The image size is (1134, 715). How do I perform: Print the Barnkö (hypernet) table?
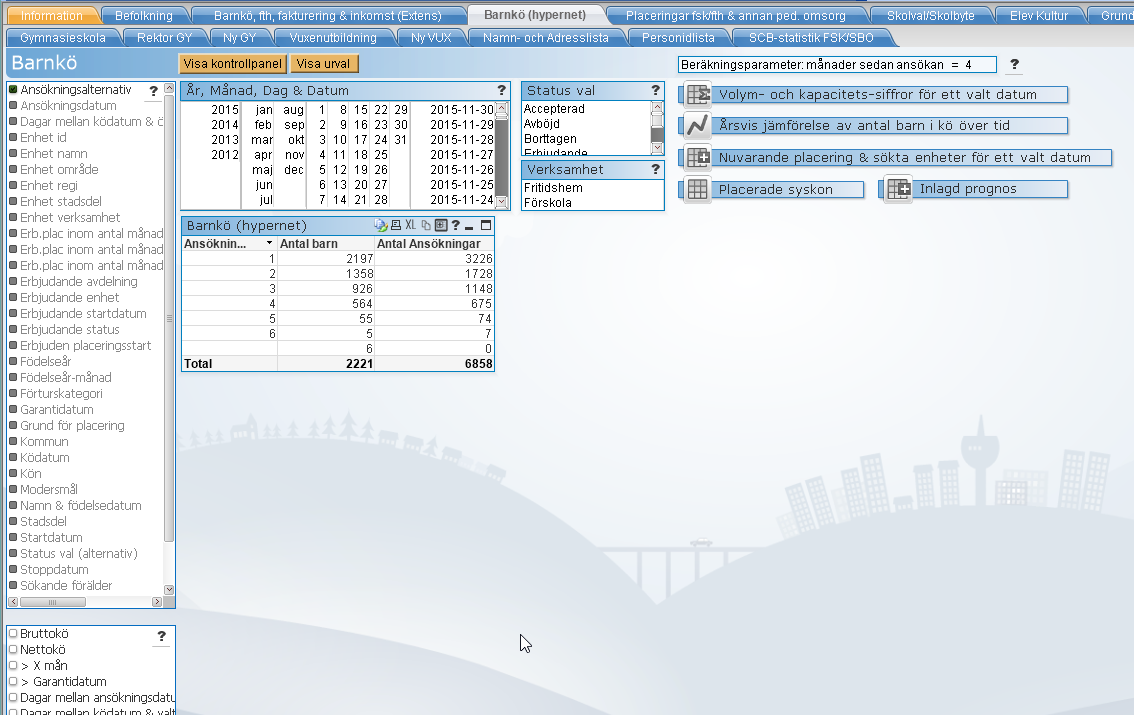click(x=396, y=226)
